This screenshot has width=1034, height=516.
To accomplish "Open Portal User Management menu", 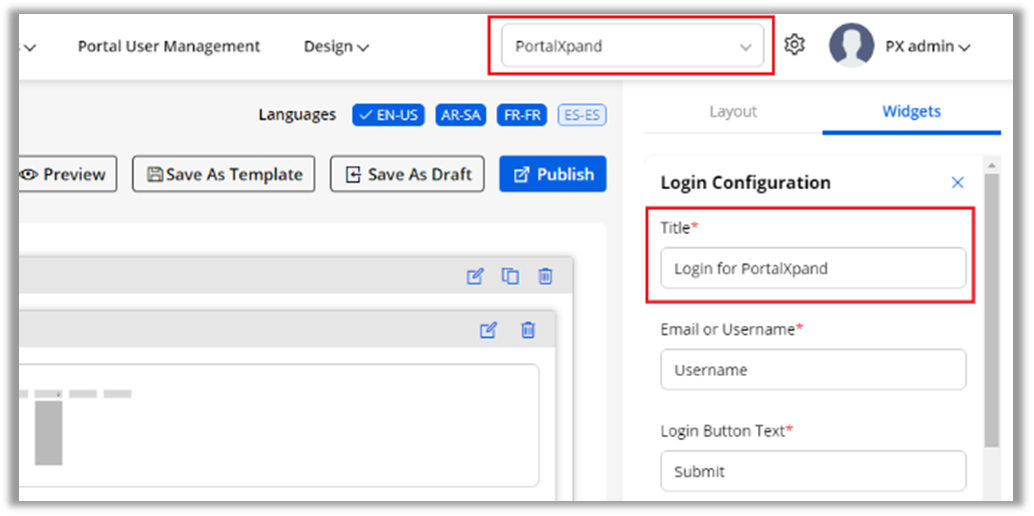I will (x=169, y=46).
